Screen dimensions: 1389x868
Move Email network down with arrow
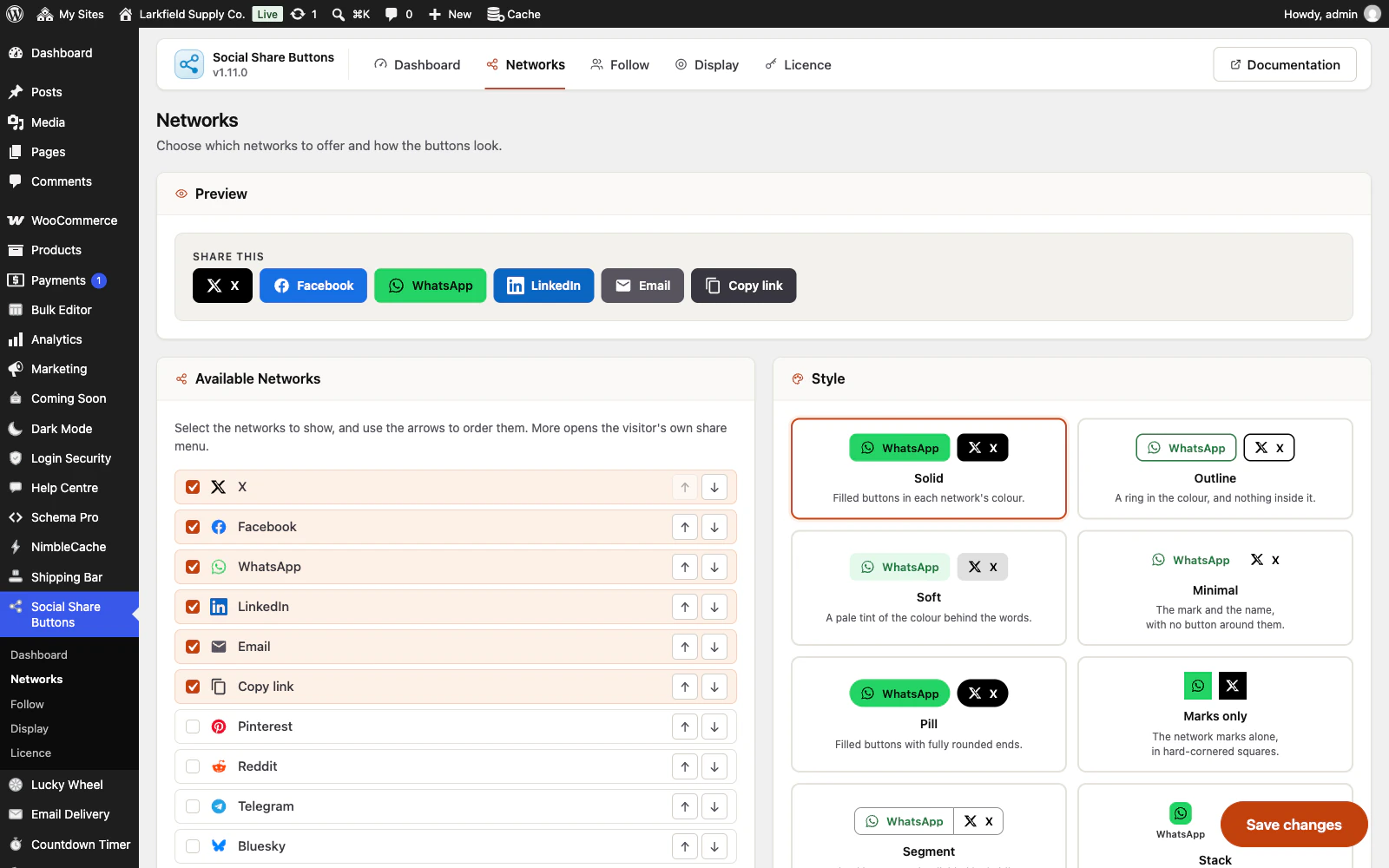(714, 647)
